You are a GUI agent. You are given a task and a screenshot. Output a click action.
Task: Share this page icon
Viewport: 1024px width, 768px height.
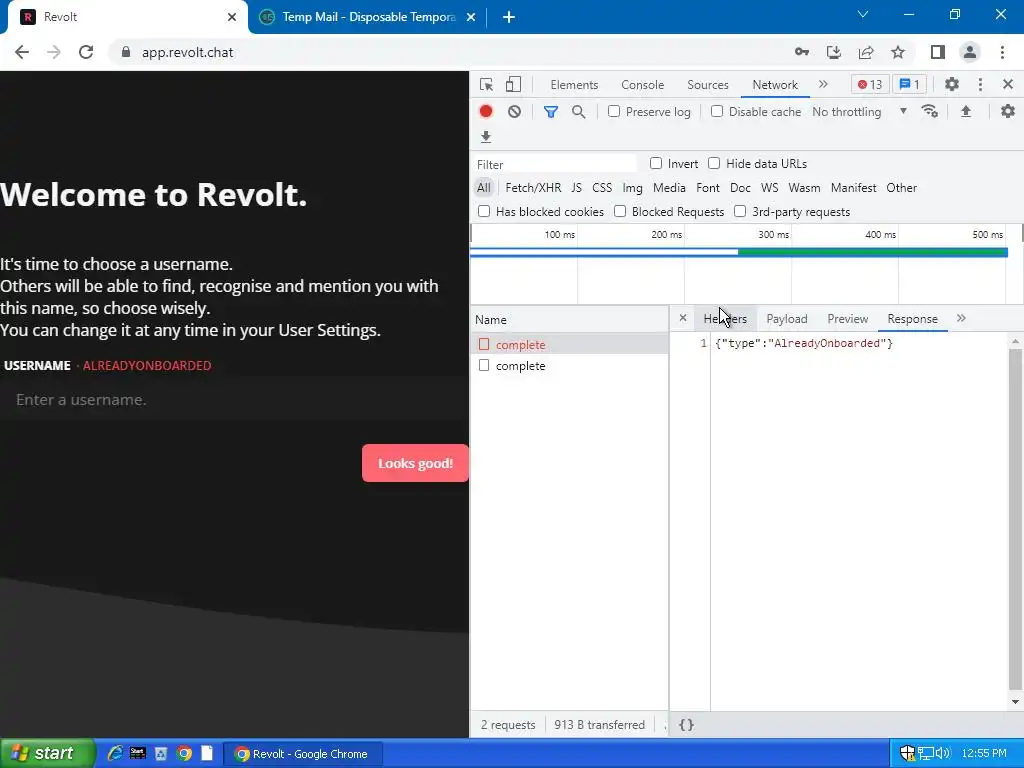tap(866, 52)
